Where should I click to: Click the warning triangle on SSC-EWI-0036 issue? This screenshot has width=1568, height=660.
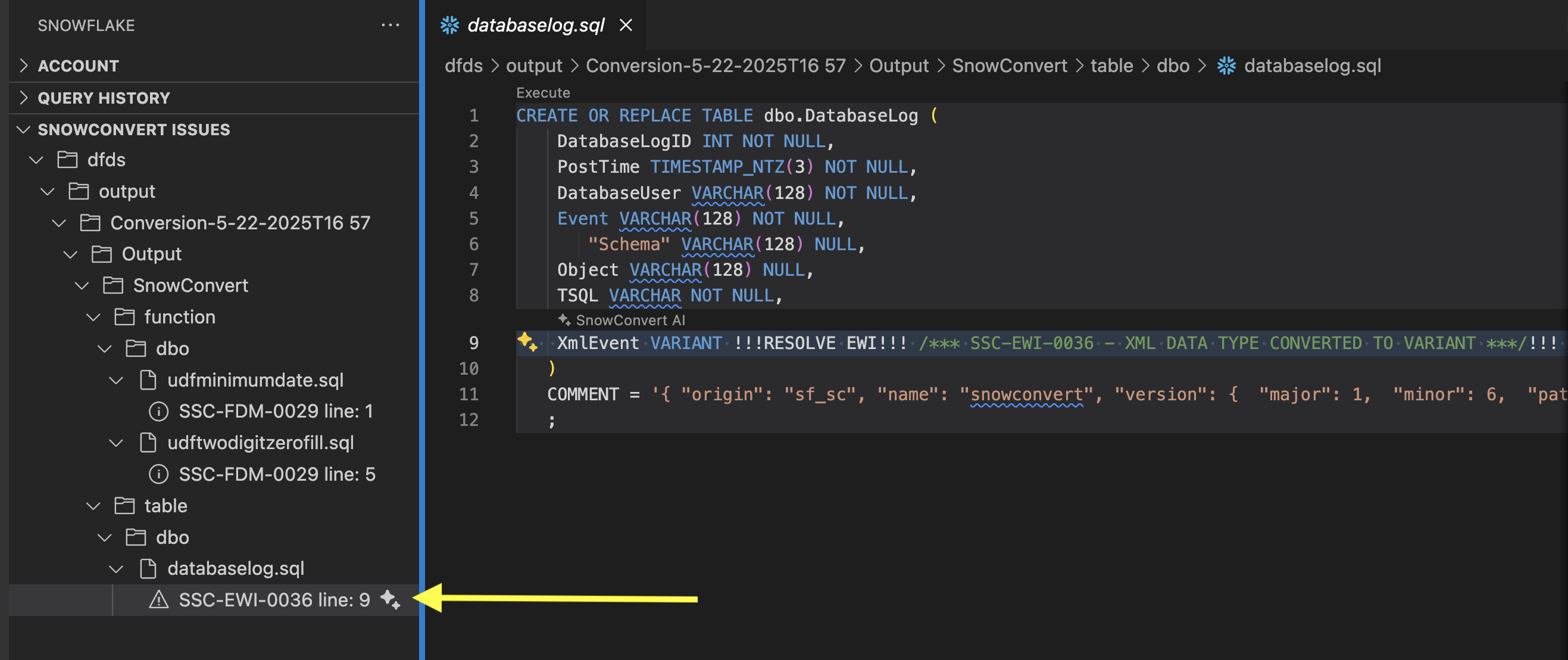158,600
